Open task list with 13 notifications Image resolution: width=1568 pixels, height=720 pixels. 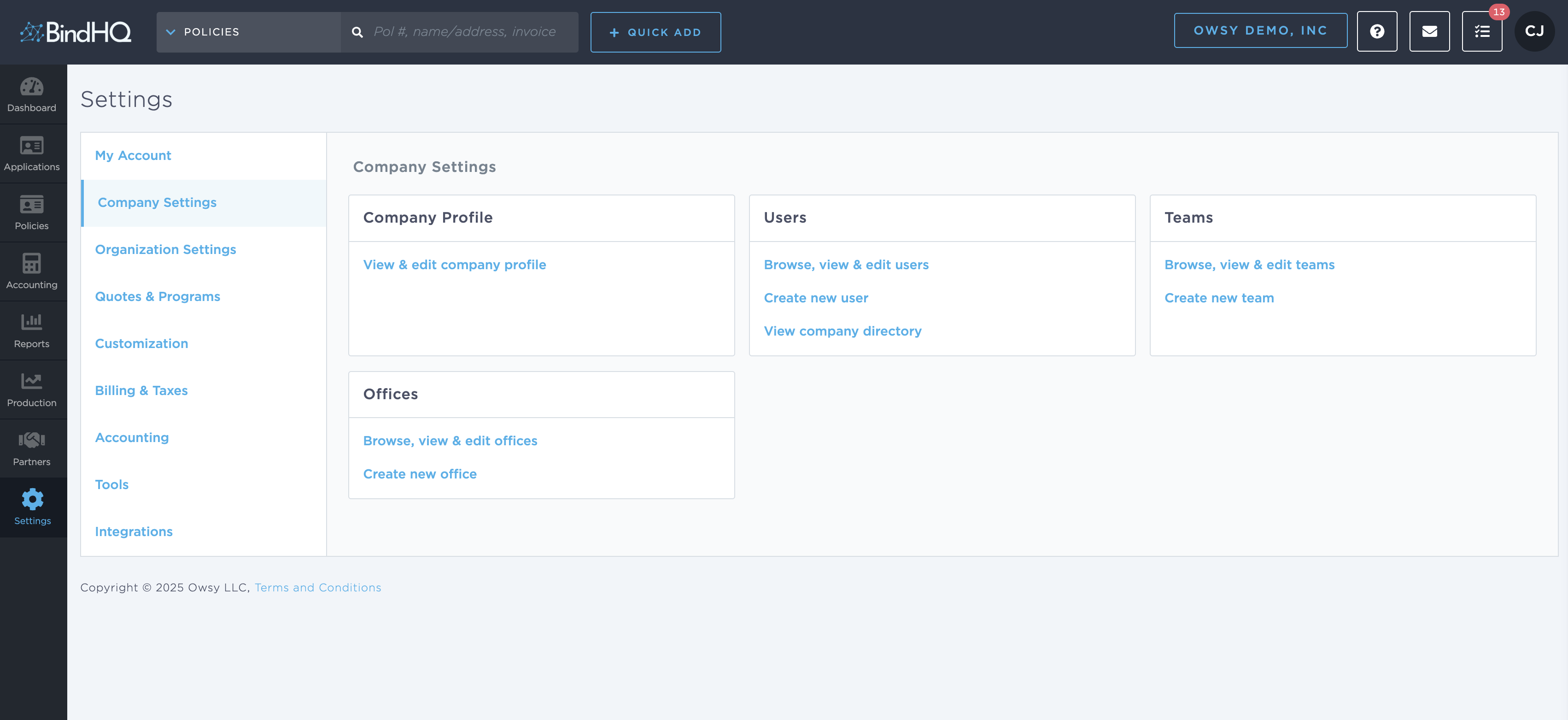click(x=1481, y=32)
